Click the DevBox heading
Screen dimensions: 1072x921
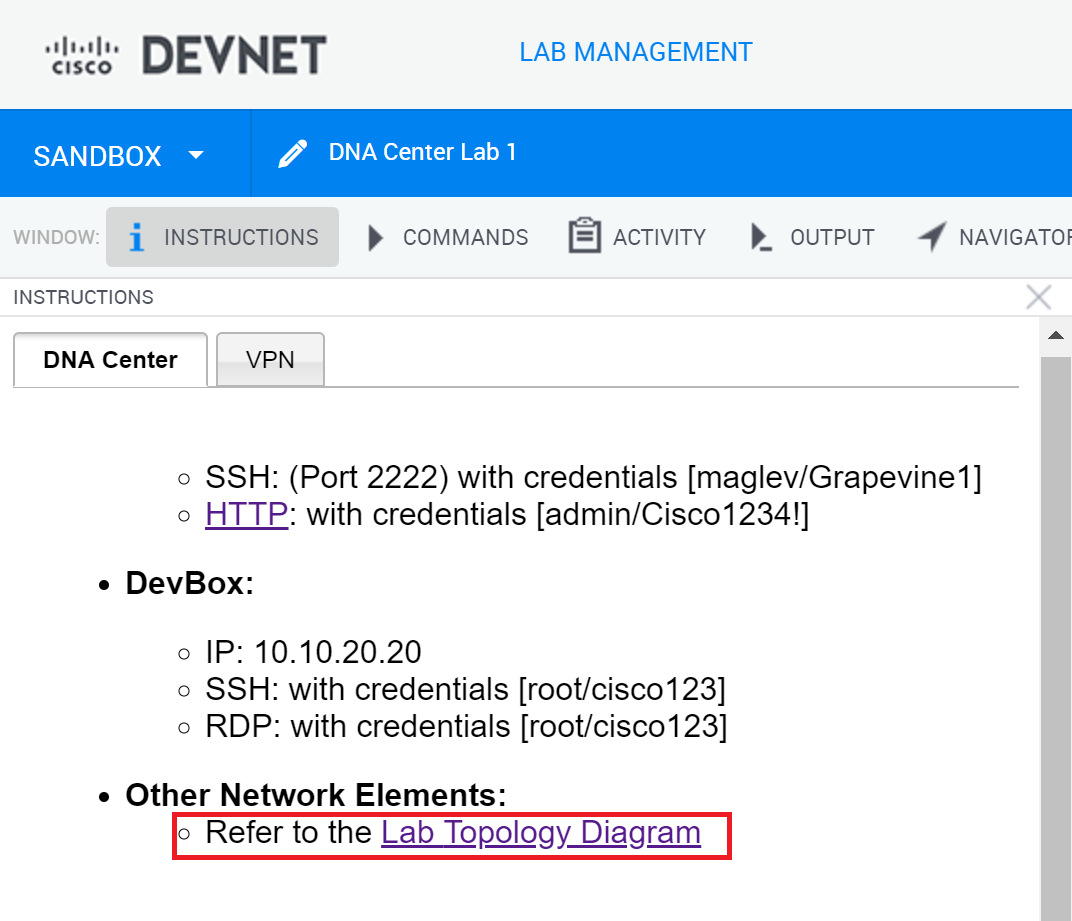(x=189, y=583)
